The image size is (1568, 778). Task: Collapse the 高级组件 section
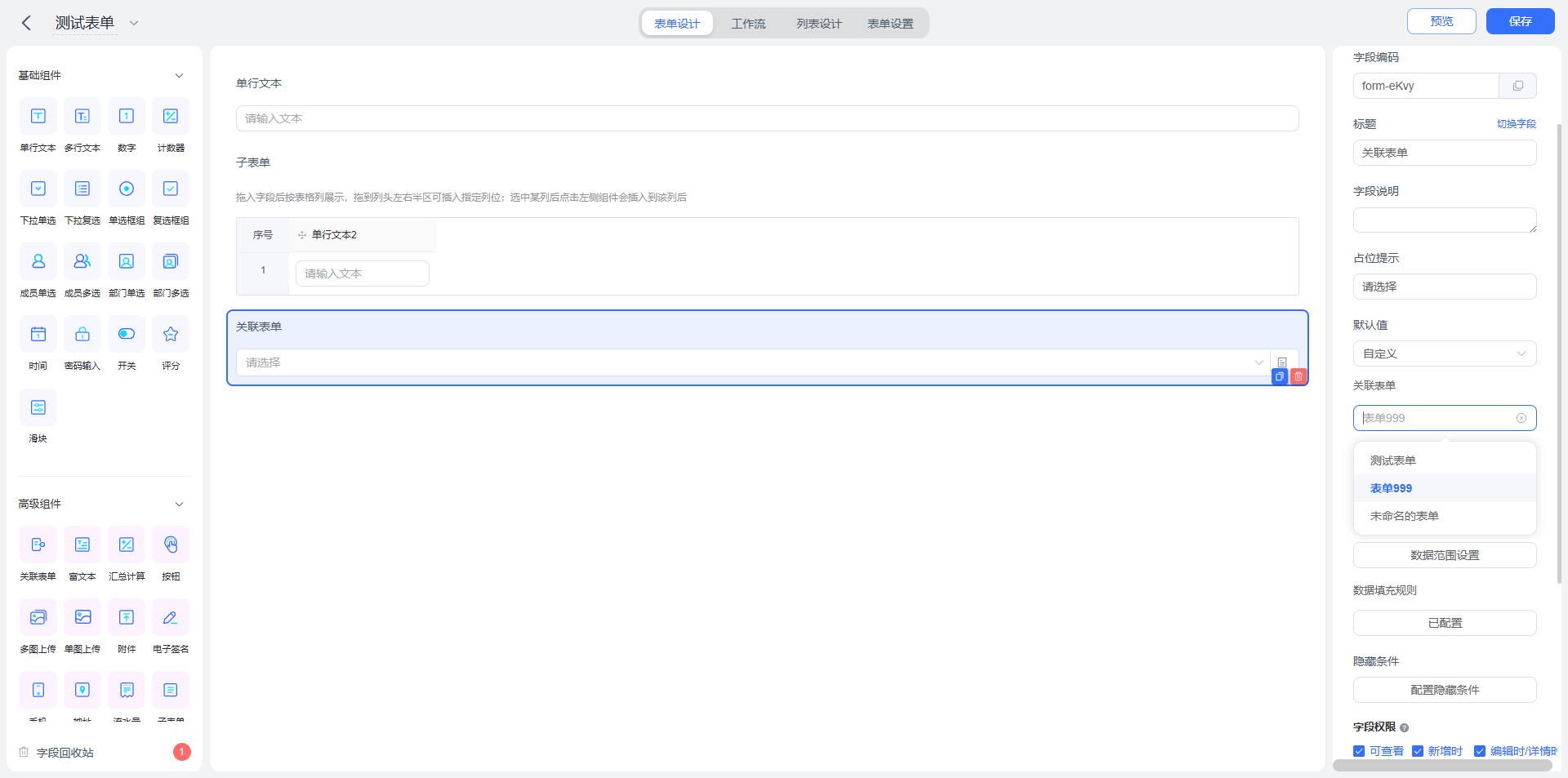coord(179,504)
